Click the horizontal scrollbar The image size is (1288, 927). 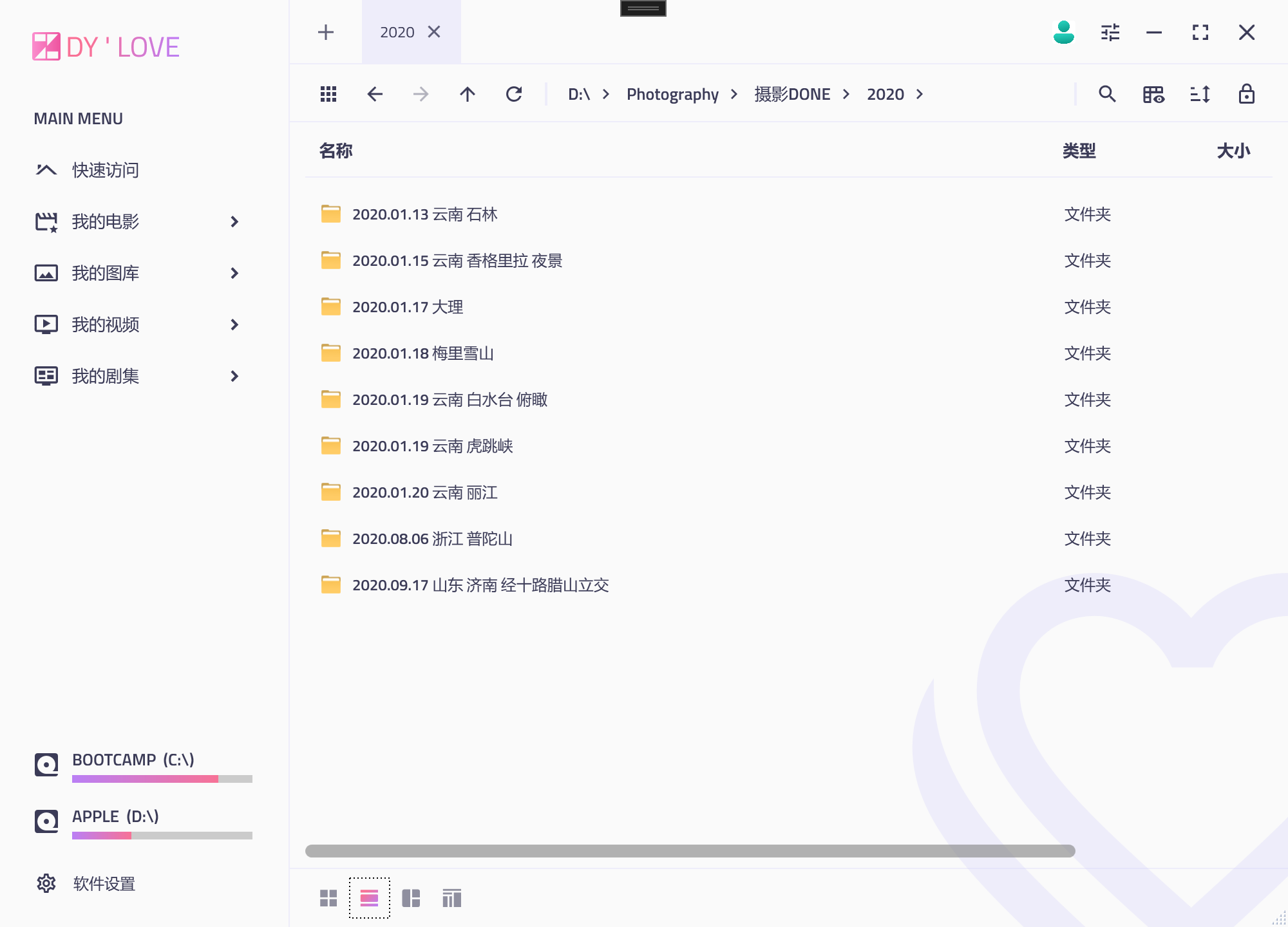point(690,851)
